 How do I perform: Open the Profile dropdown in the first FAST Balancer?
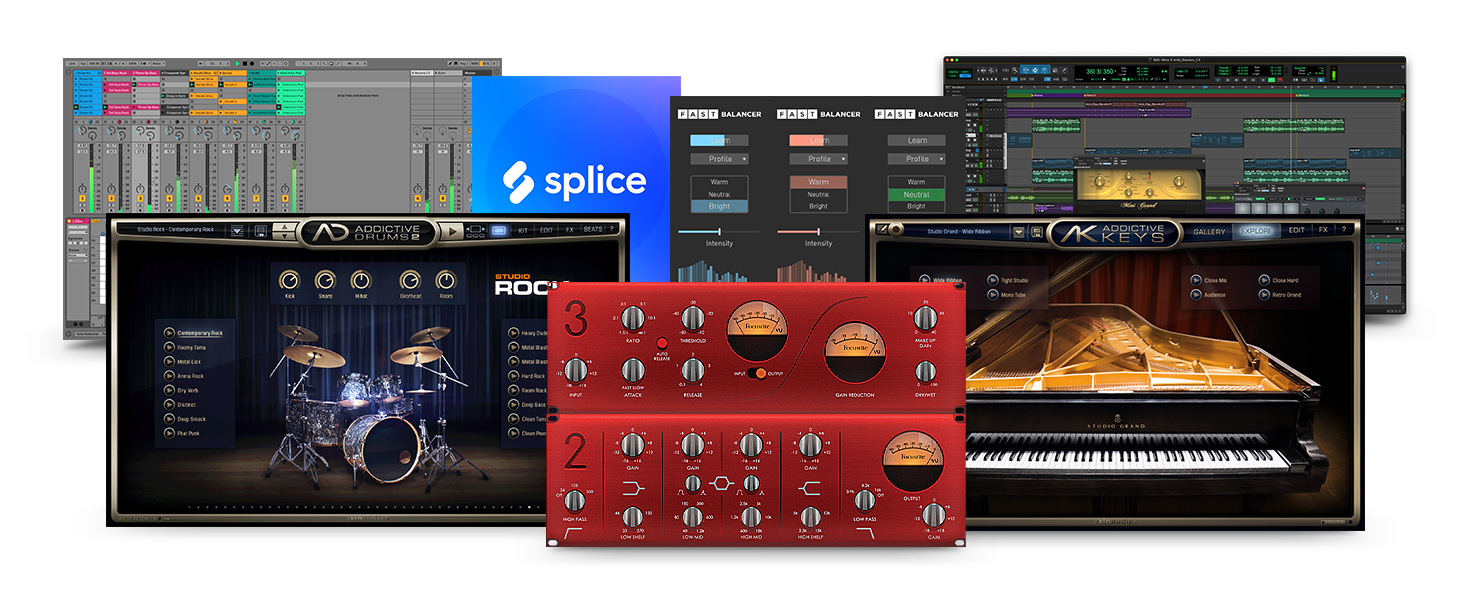click(x=719, y=158)
